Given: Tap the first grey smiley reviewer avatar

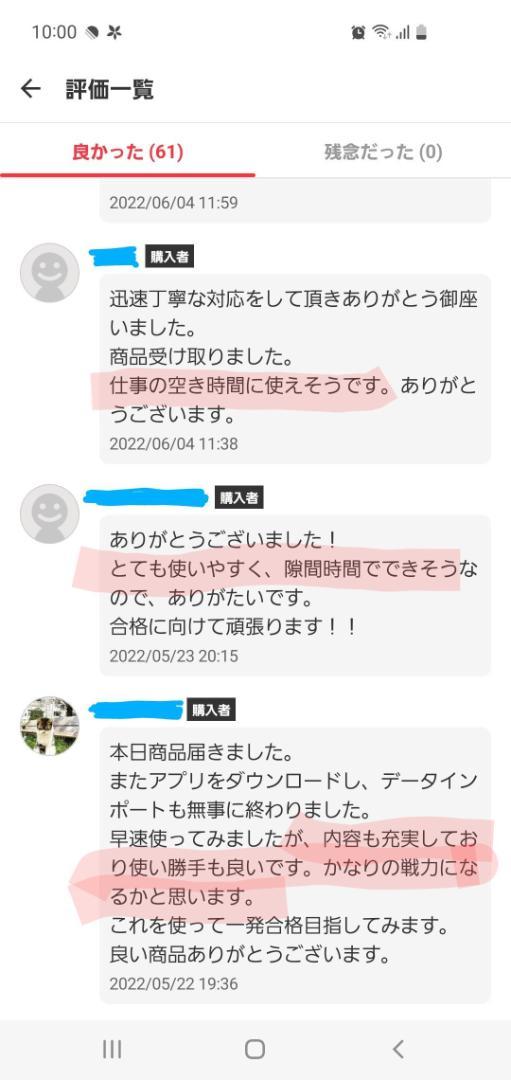Looking at the screenshot, I should 50,273.
